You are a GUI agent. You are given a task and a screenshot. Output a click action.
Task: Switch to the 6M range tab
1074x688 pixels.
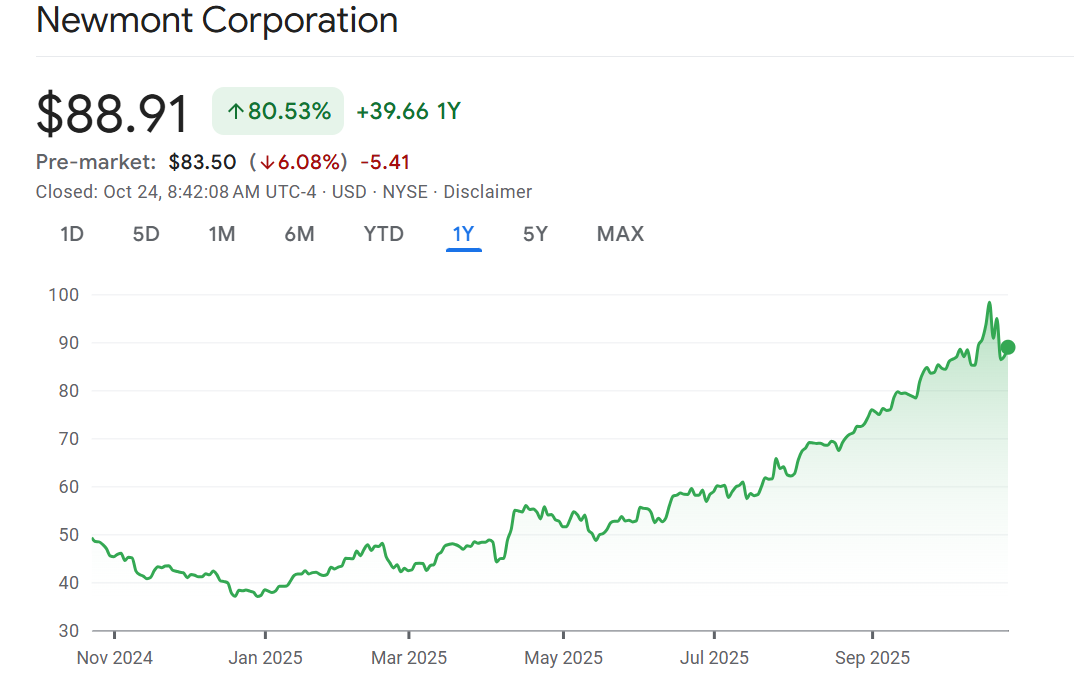(x=299, y=234)
